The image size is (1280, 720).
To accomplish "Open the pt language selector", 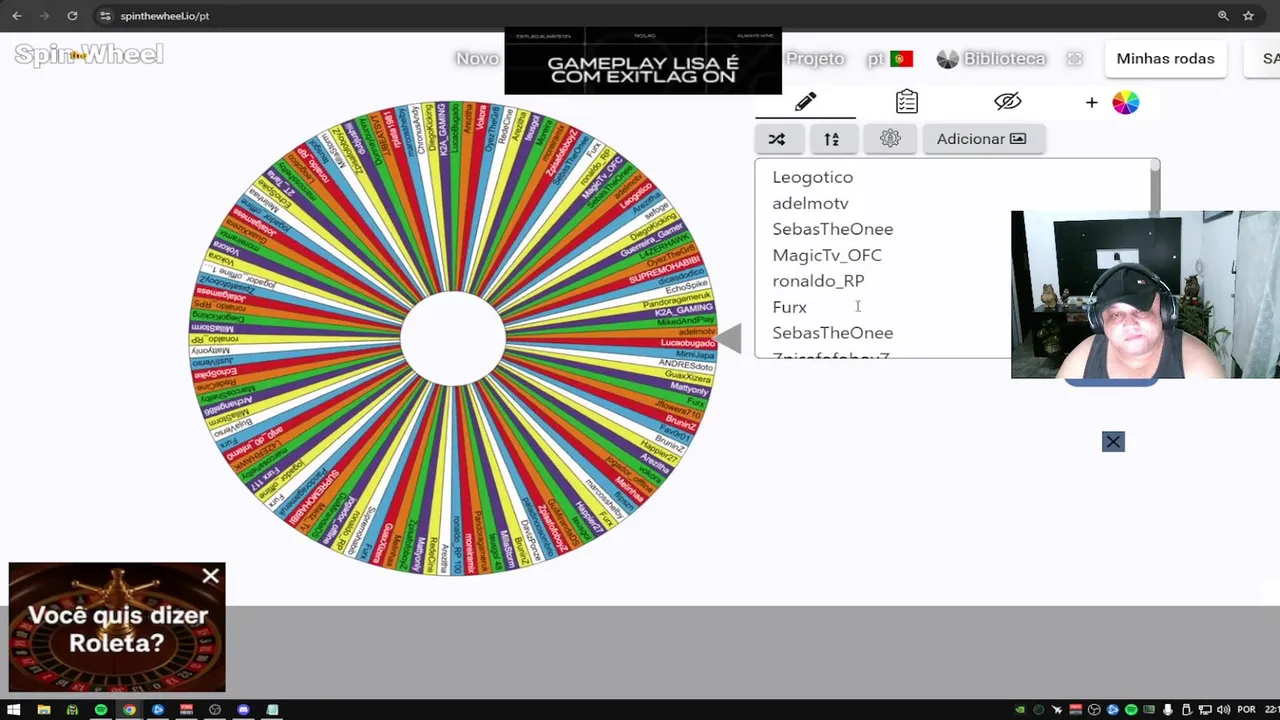I will tap(890, 59).
